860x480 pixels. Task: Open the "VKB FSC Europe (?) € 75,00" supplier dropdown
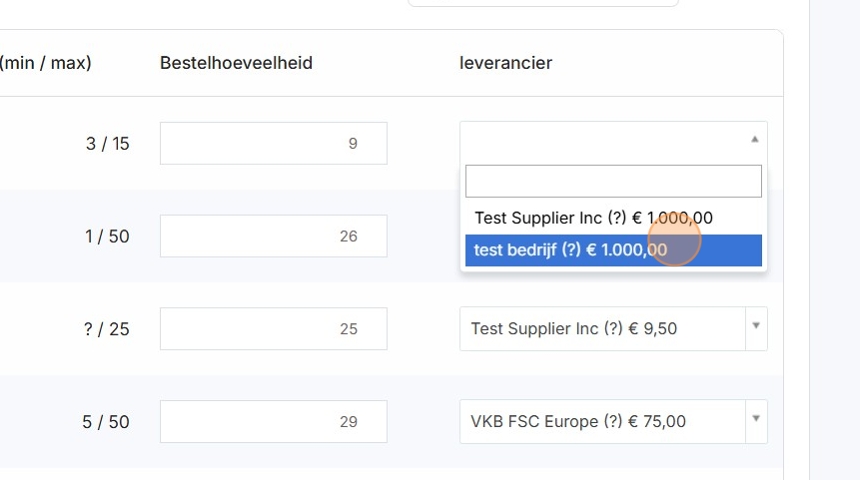(x=602, y=422)
